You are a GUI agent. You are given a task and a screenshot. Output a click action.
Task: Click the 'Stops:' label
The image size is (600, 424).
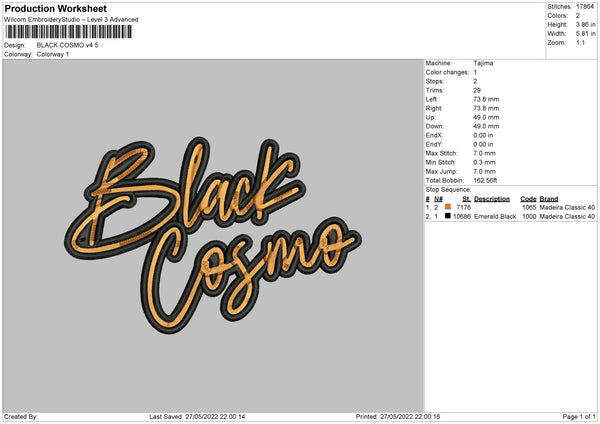[435, 82]
